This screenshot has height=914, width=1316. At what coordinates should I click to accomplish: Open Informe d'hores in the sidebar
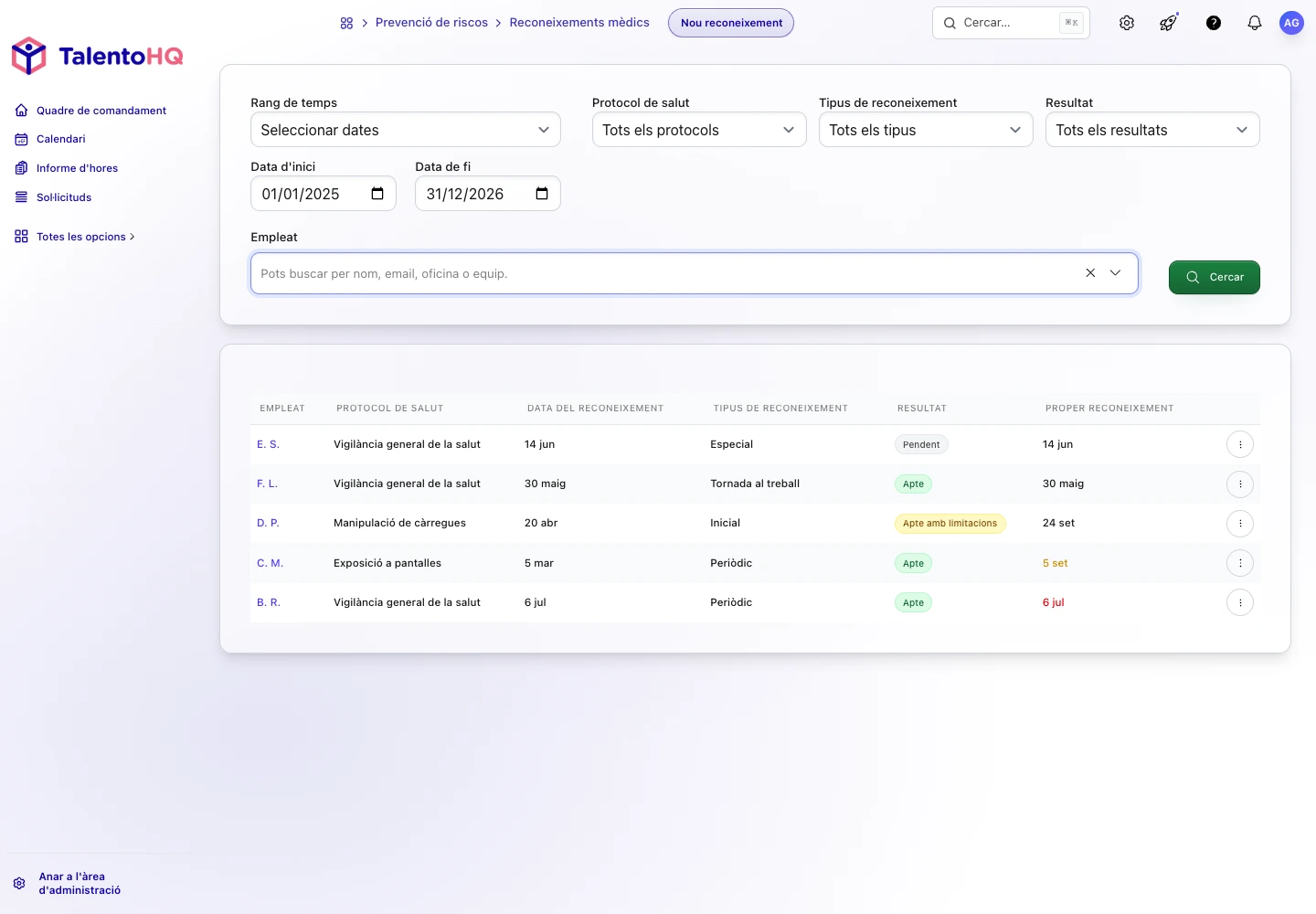click(67, 168)
